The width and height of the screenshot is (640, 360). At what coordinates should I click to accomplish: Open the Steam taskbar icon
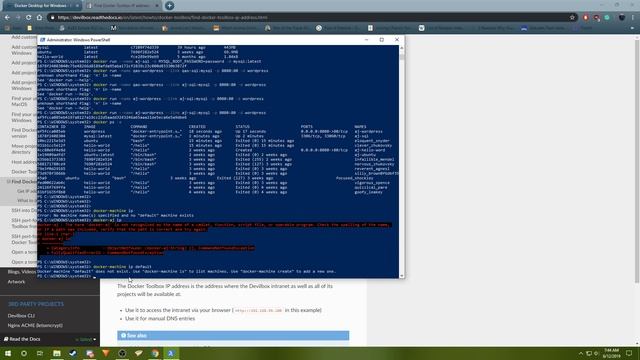(73, 353)
